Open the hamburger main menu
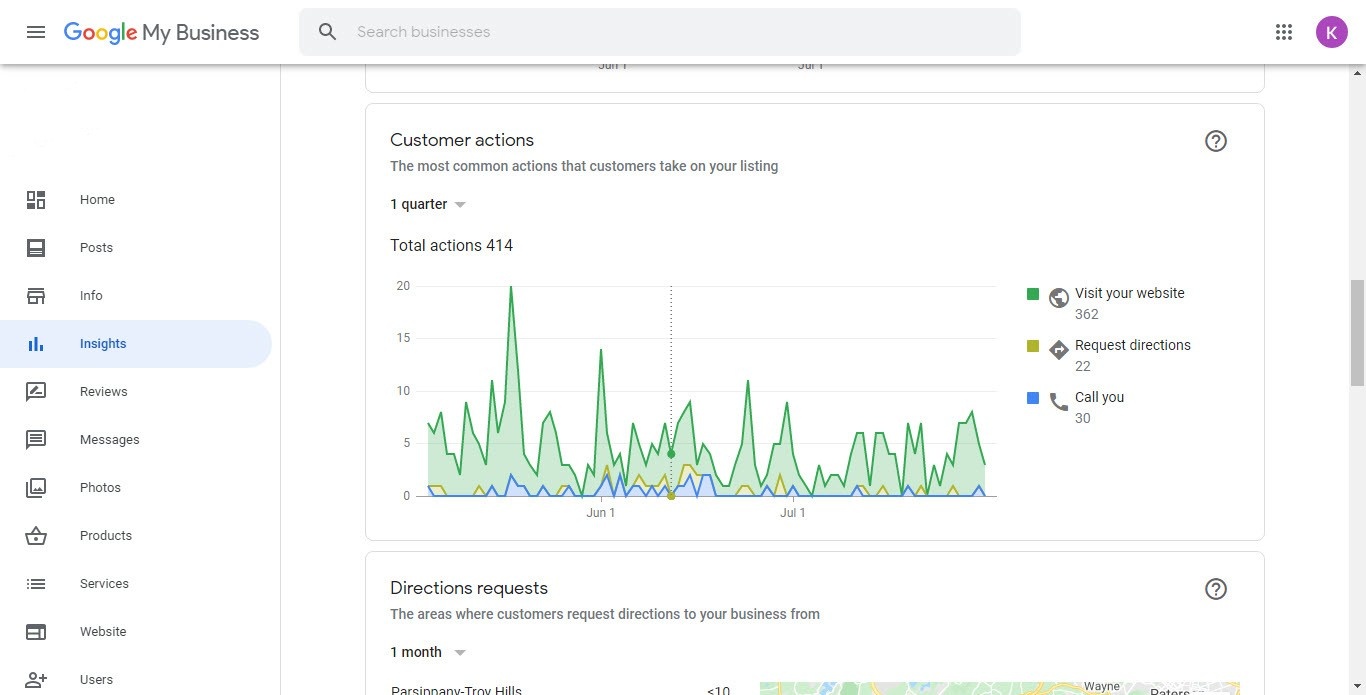This screenshot has width=1366, height=695. point(36,32)
